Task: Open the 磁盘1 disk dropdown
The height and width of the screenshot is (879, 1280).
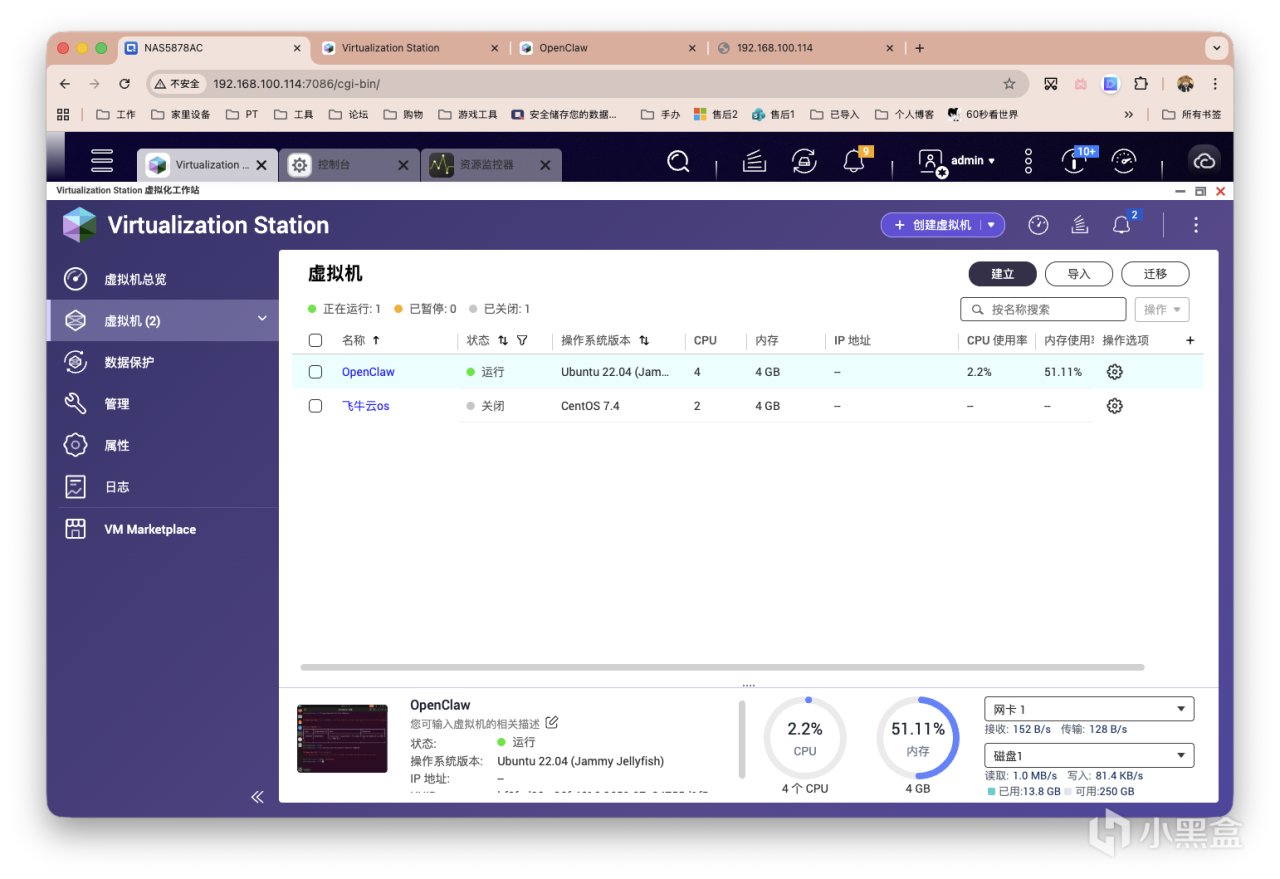Action: coord(1089,755)
